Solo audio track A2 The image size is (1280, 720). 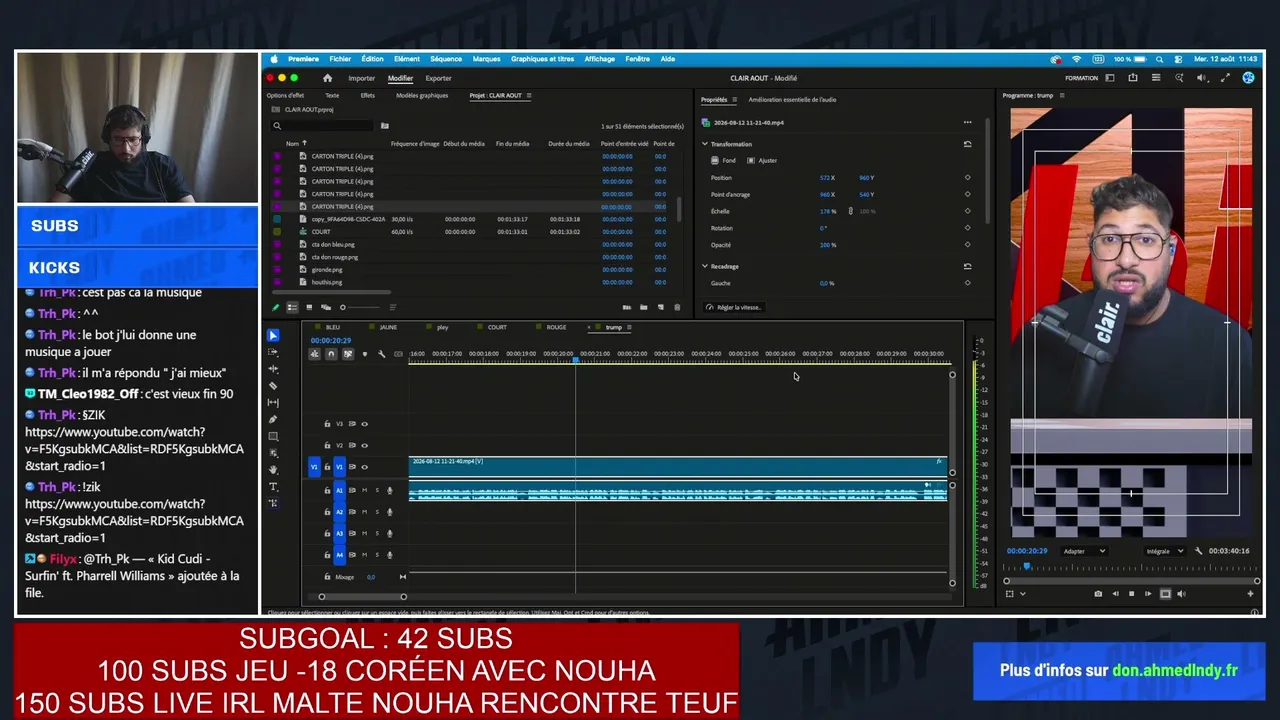pos(377,512)
